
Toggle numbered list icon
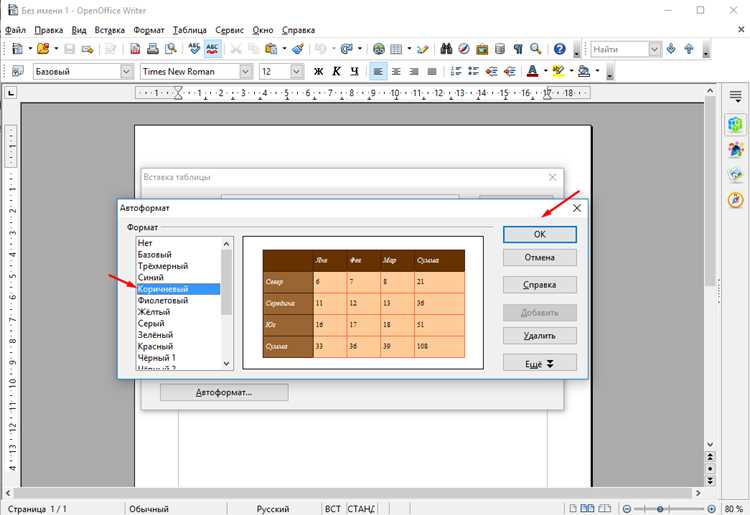tap(456, 71)
